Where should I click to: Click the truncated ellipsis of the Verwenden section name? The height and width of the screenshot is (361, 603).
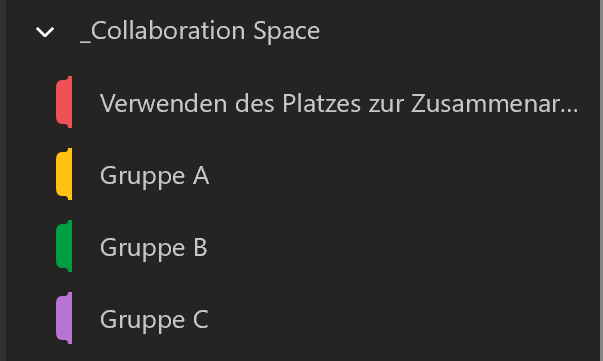571,111
